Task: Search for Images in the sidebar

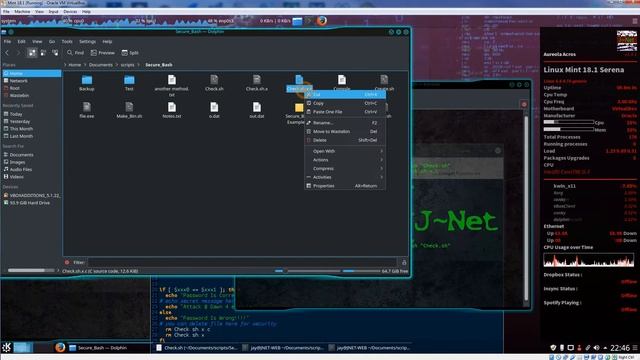Action: (31, 162)
